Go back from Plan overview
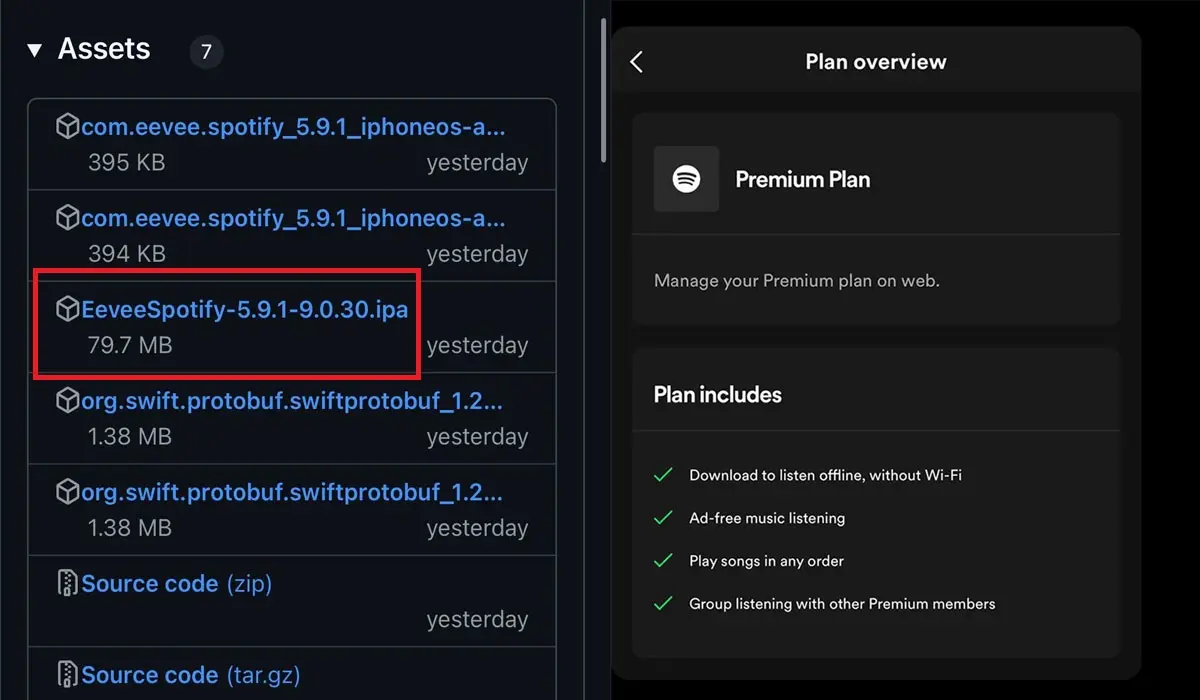The height and width of the screenshot is (700, 1200). tap(637, 62)
